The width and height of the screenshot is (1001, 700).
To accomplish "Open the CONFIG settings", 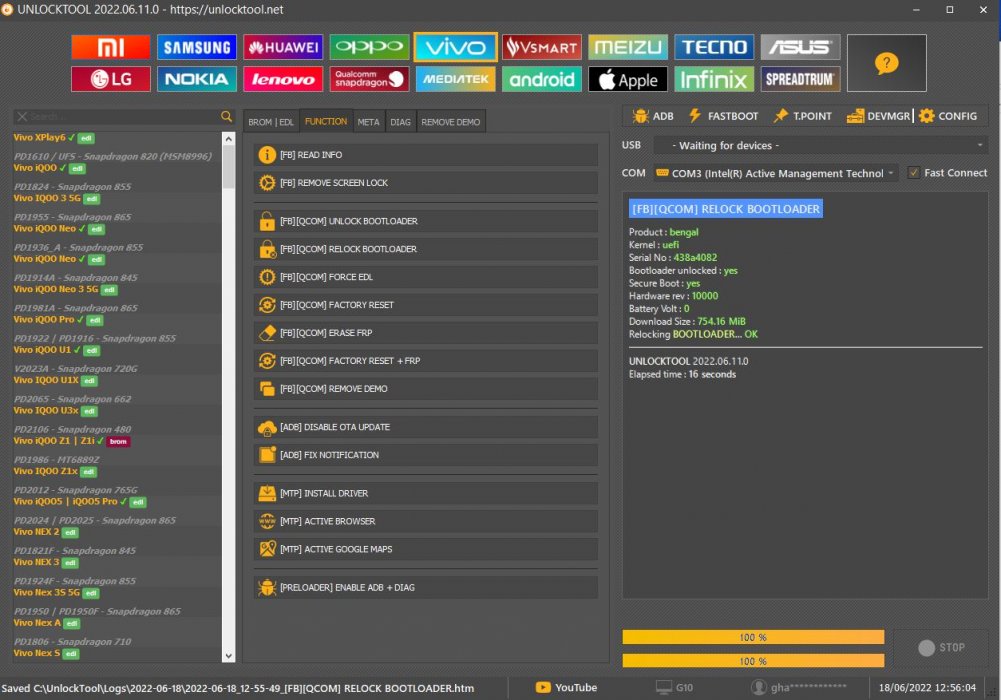I will tap(948, 116).
